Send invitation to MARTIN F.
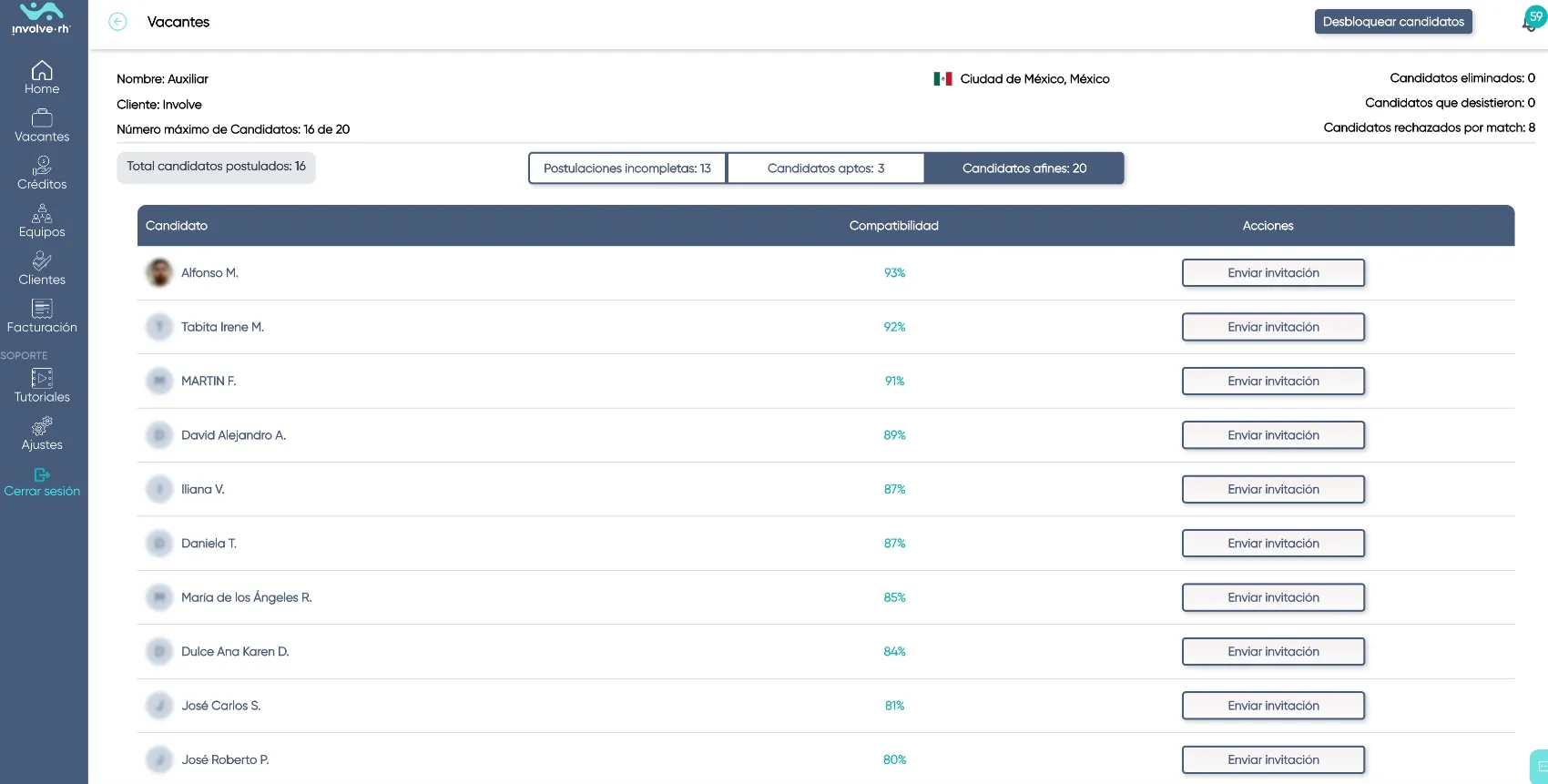 pyautogui.click(x=1273, y=382)
